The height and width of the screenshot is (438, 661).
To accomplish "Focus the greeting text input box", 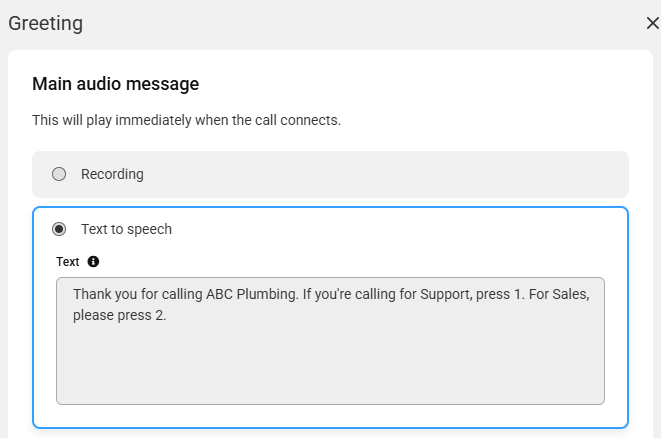I will pos(330,341).
